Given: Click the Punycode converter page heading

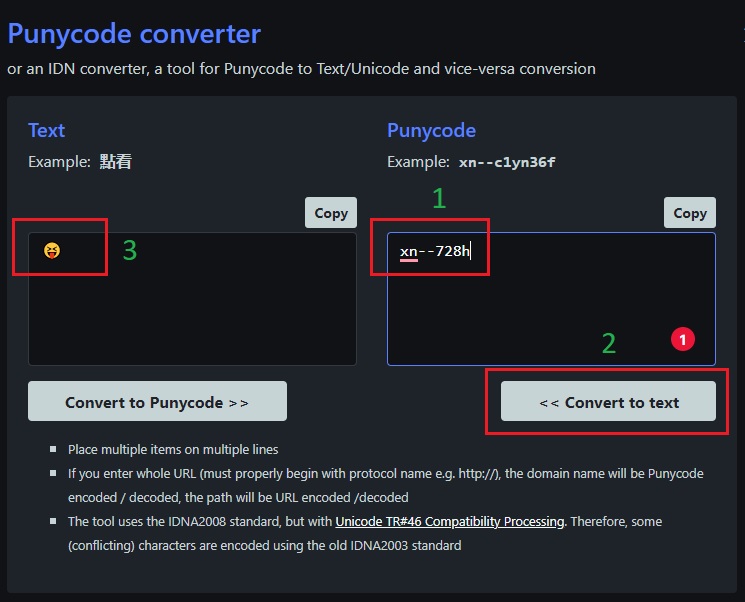Looking at the screenshot, I should [134, 34].
